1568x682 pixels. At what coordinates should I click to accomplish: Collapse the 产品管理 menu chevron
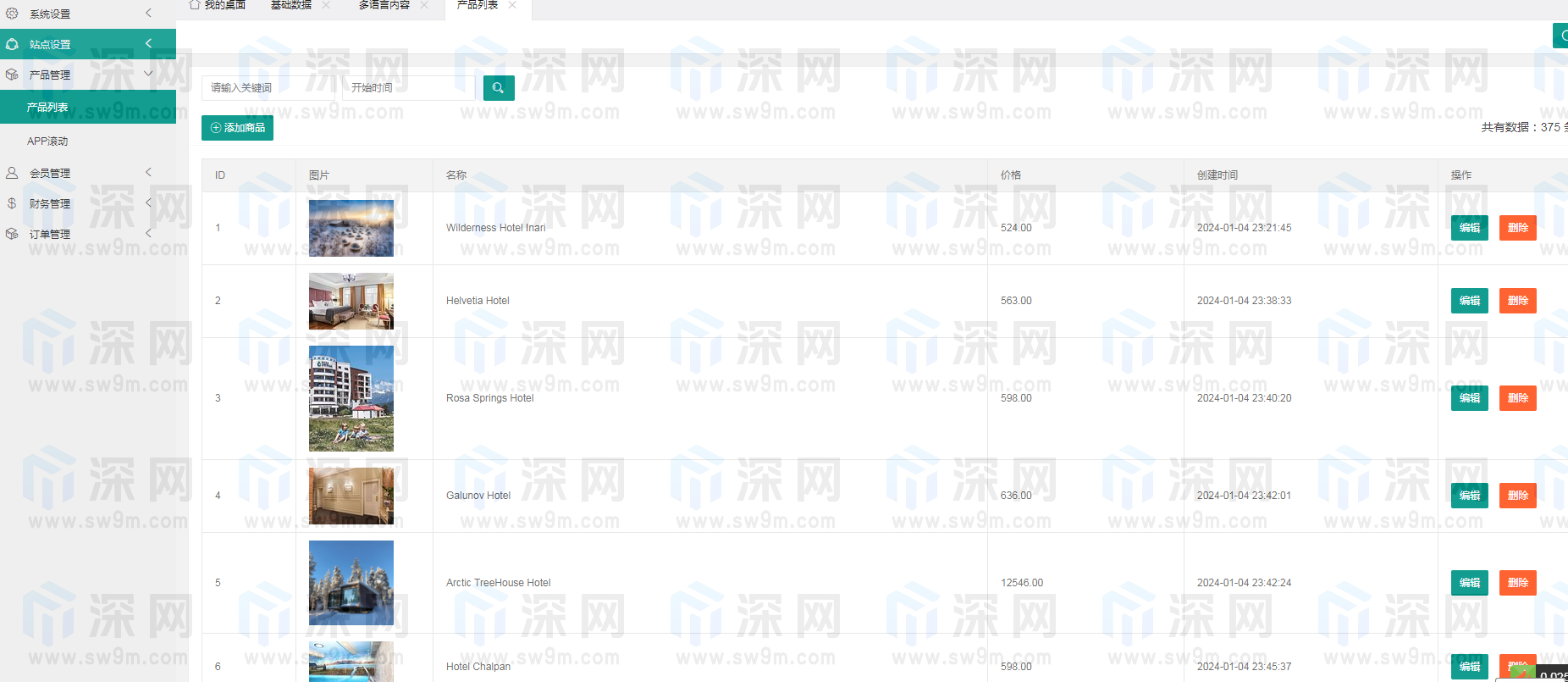tap(149, 74)
